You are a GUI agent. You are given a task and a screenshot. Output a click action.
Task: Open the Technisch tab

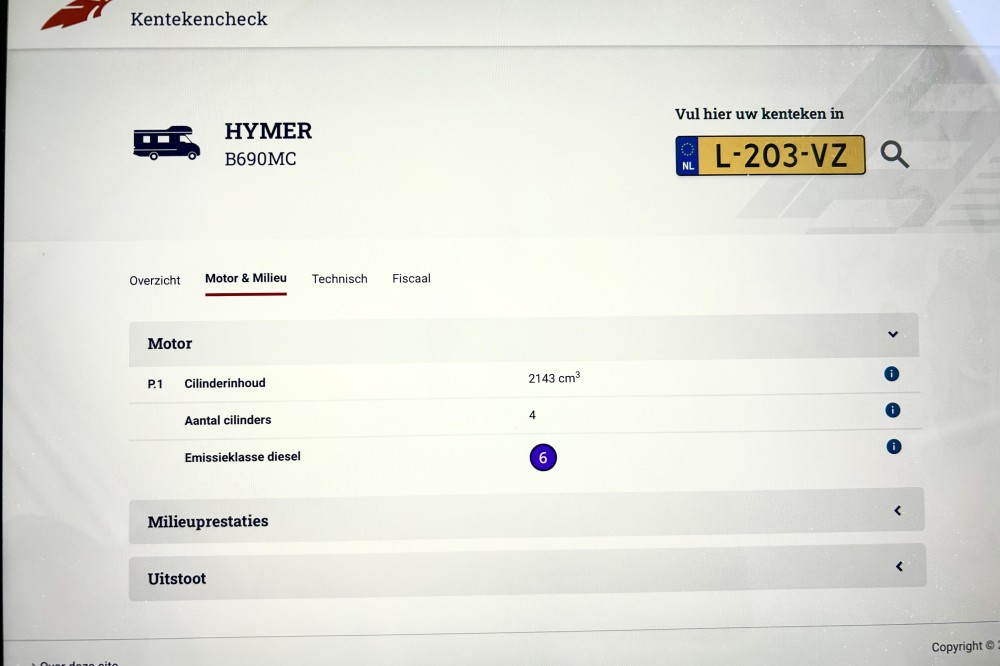[339, 279]
